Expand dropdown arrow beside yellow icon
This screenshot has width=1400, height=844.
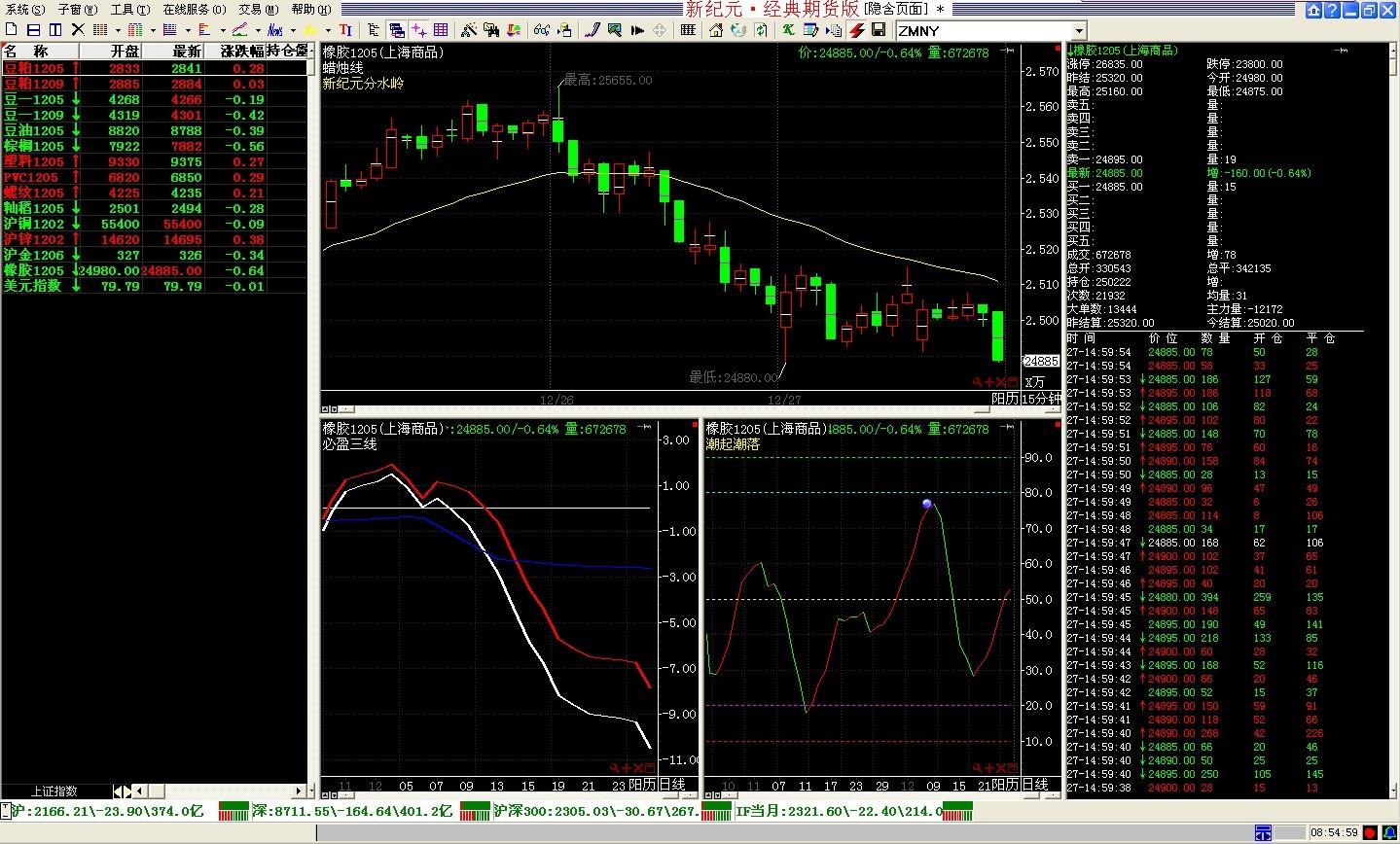click(x=328, y=30)
